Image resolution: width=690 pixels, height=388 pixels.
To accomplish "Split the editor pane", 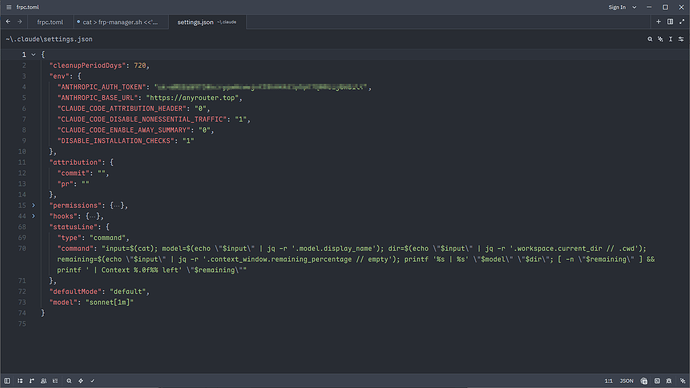I will tap(670, 22).
